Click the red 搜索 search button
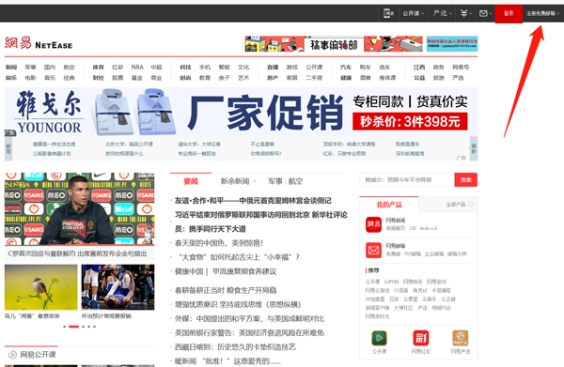Screen dimensions: 564x367 (466, 180)
